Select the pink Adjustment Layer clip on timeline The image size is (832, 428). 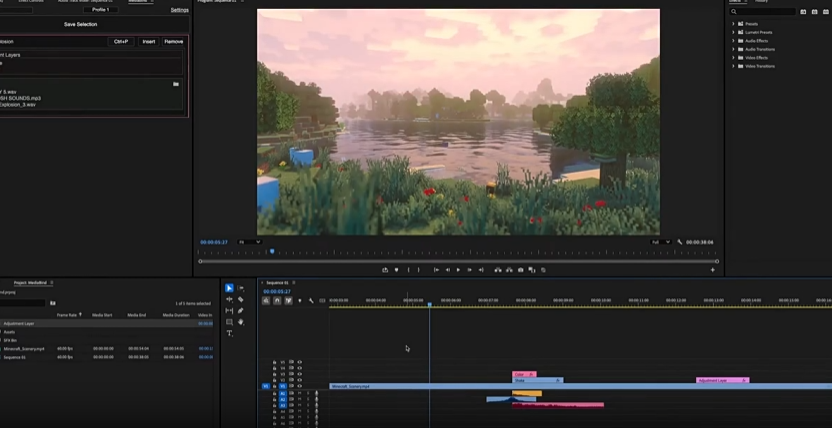click(722, 380)
